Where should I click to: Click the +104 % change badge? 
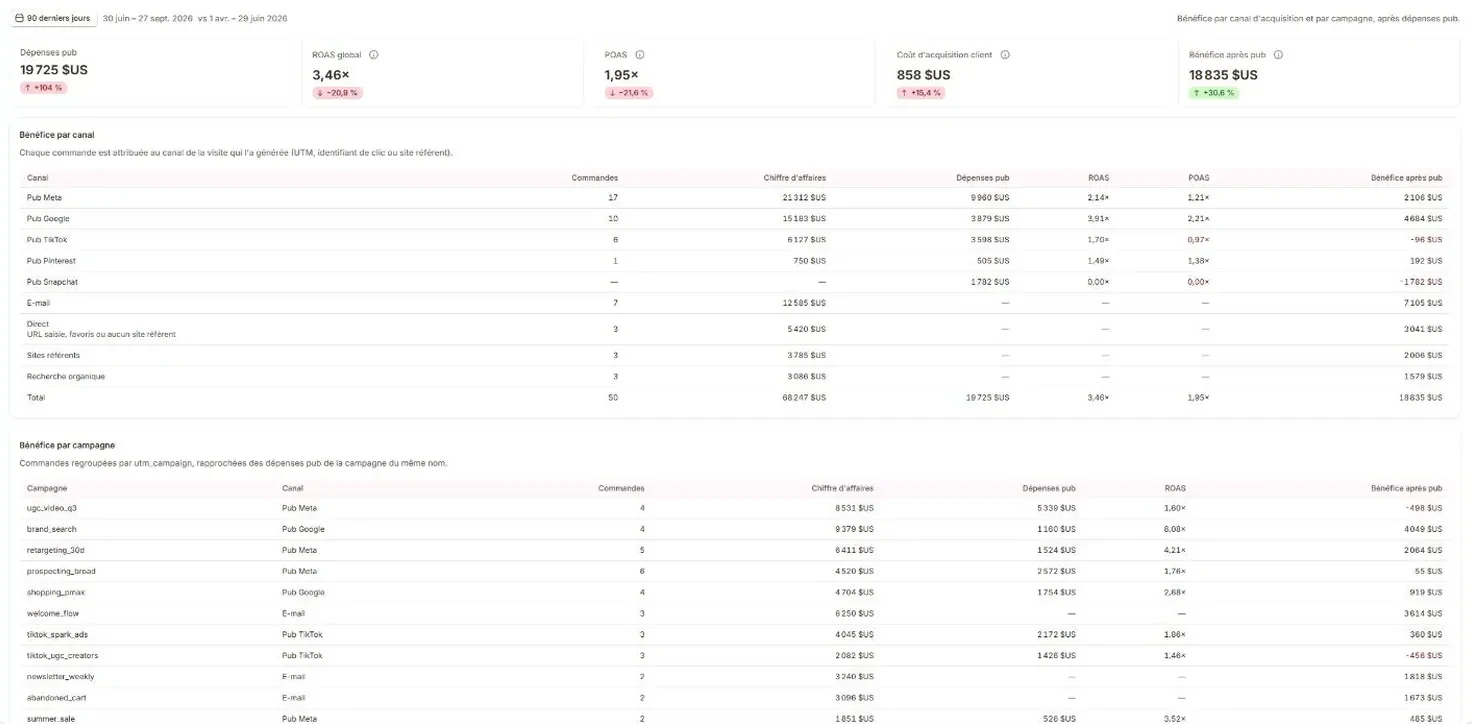pos(43,88)
